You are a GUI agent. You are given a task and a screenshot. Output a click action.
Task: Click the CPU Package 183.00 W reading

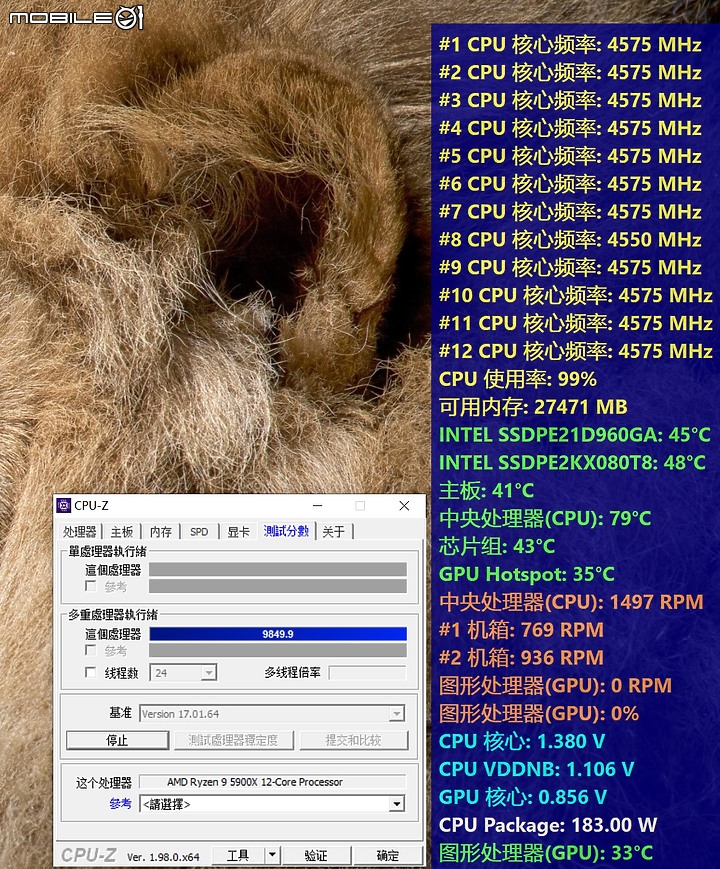point(548,825)
